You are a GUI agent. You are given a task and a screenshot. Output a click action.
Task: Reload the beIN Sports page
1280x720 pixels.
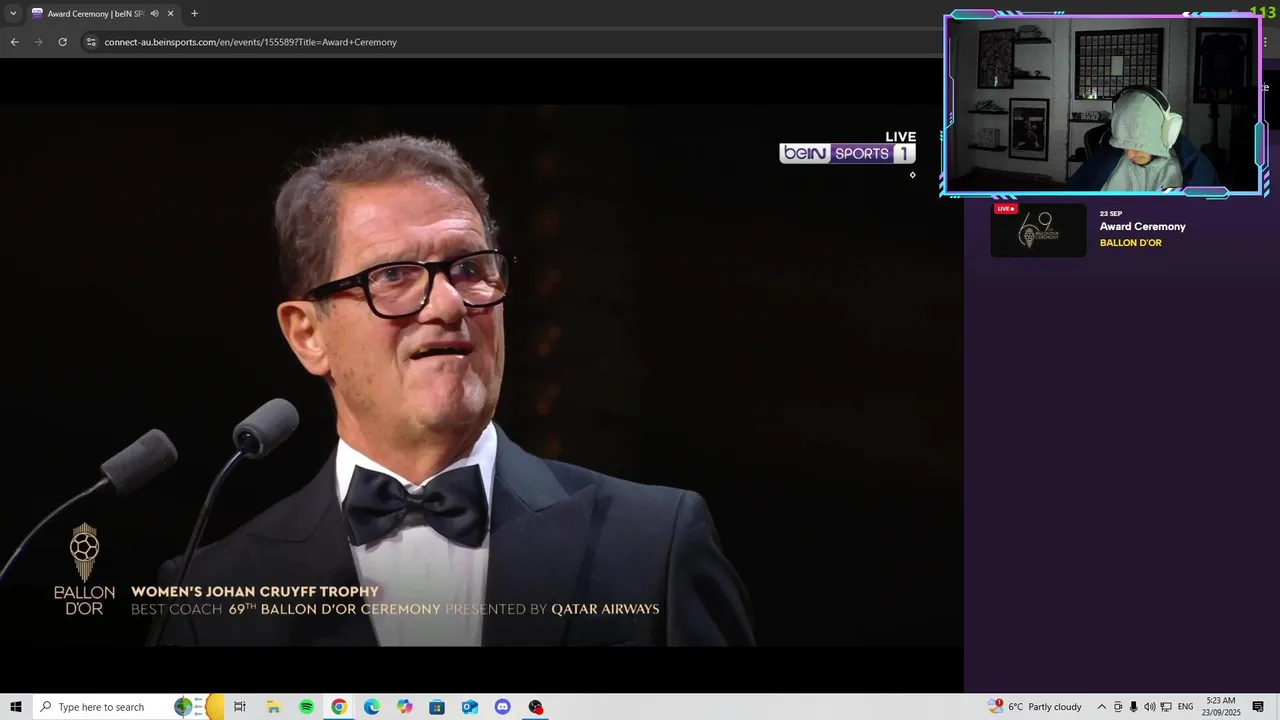[63, 42]
